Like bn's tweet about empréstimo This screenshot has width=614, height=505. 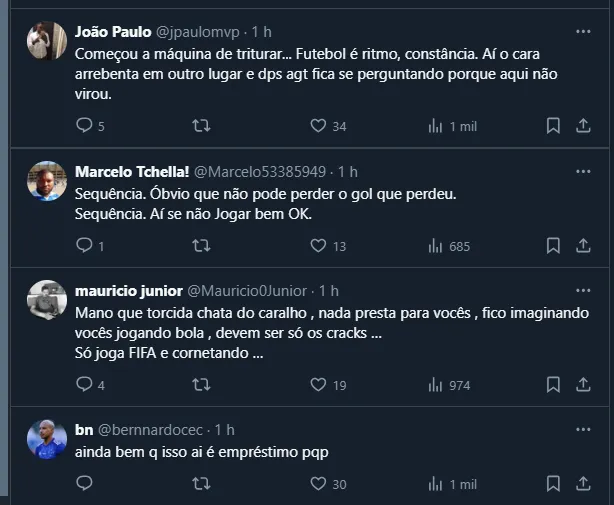(x=318, y=484)
